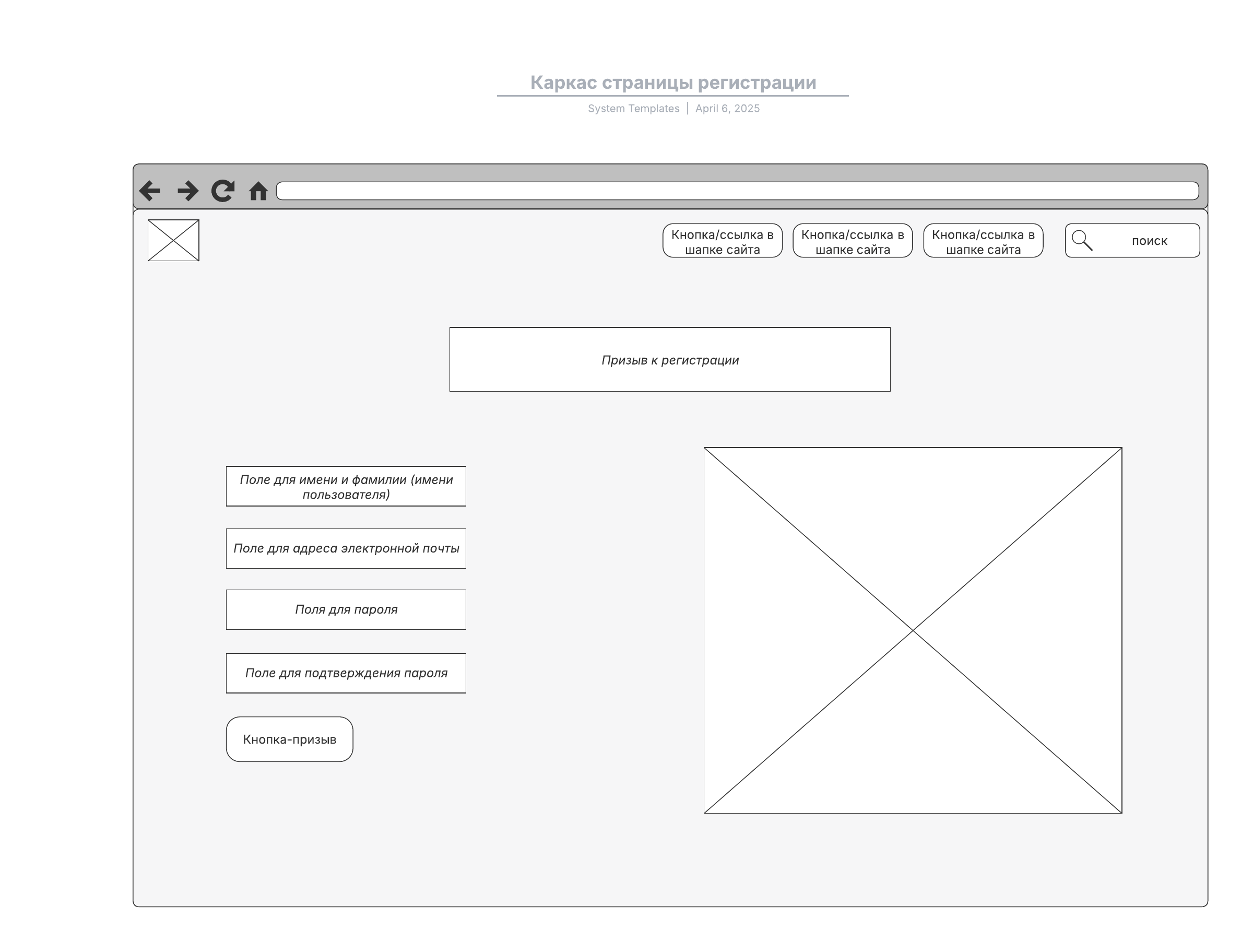Click the 'Поле для подтверждения пароля' field
The image size is (1253, 952).
coord(346,673)
